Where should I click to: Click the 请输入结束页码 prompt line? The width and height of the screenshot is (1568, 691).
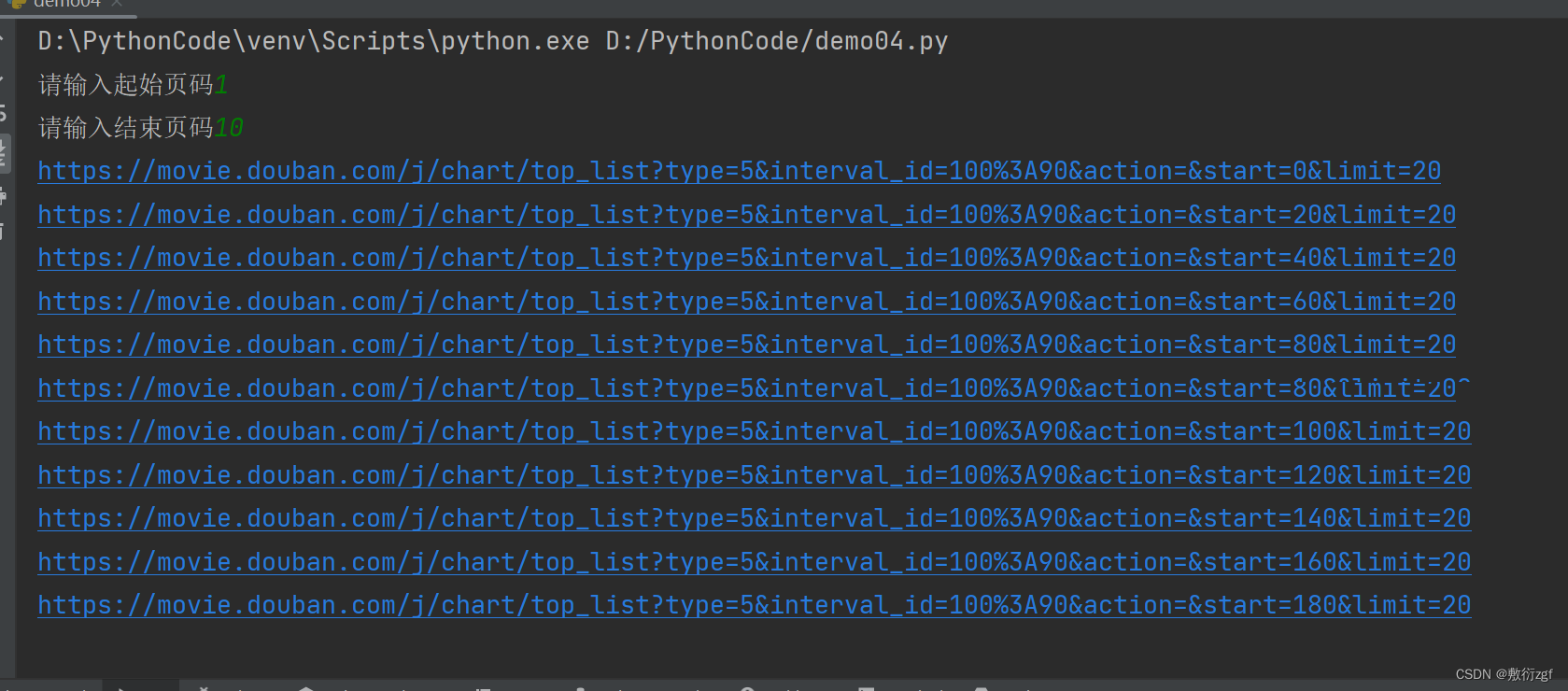[x=140, y=128]
